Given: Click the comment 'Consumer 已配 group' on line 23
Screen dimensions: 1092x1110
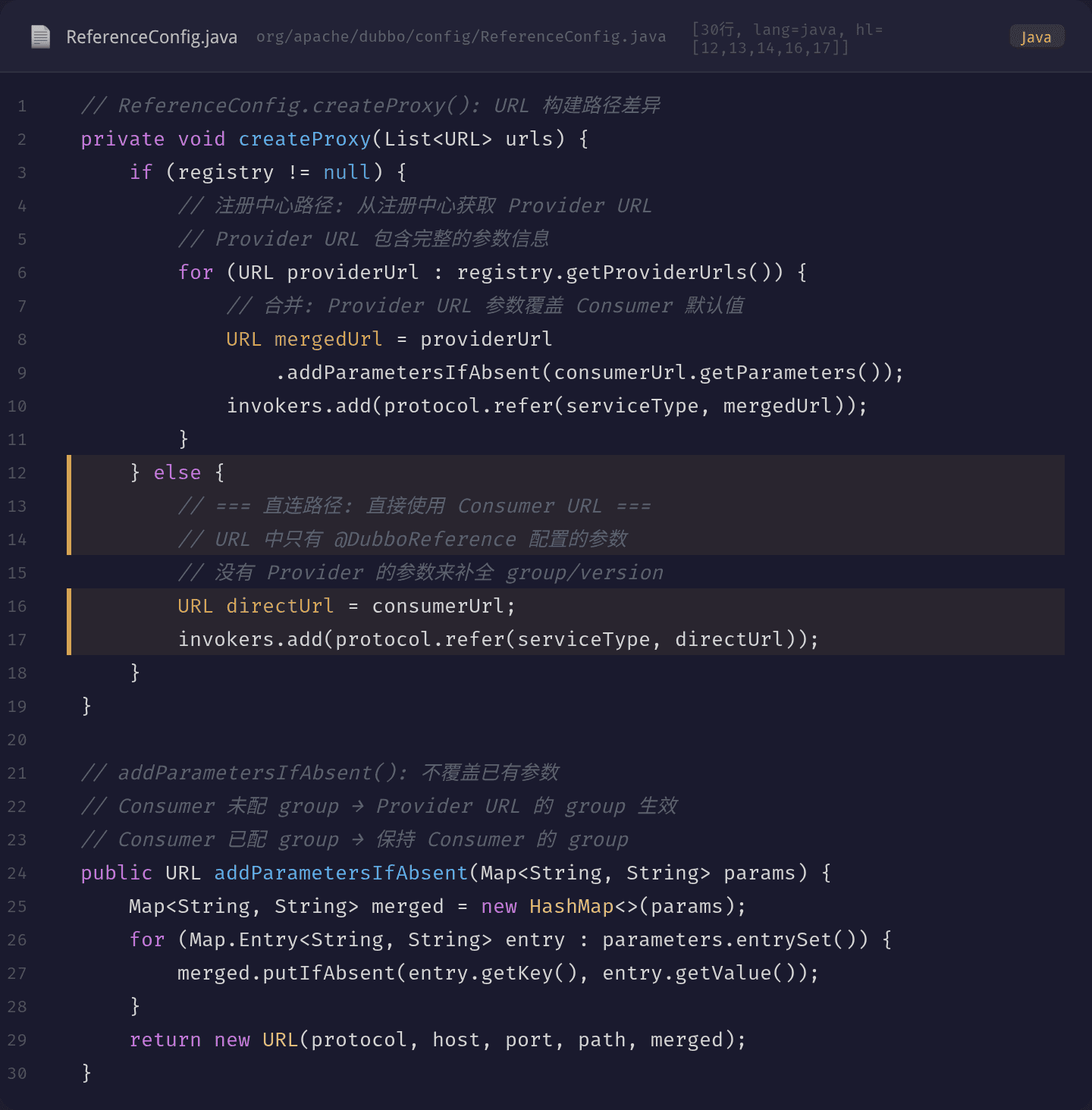Looking at the screenshot, I should (354, 839).
